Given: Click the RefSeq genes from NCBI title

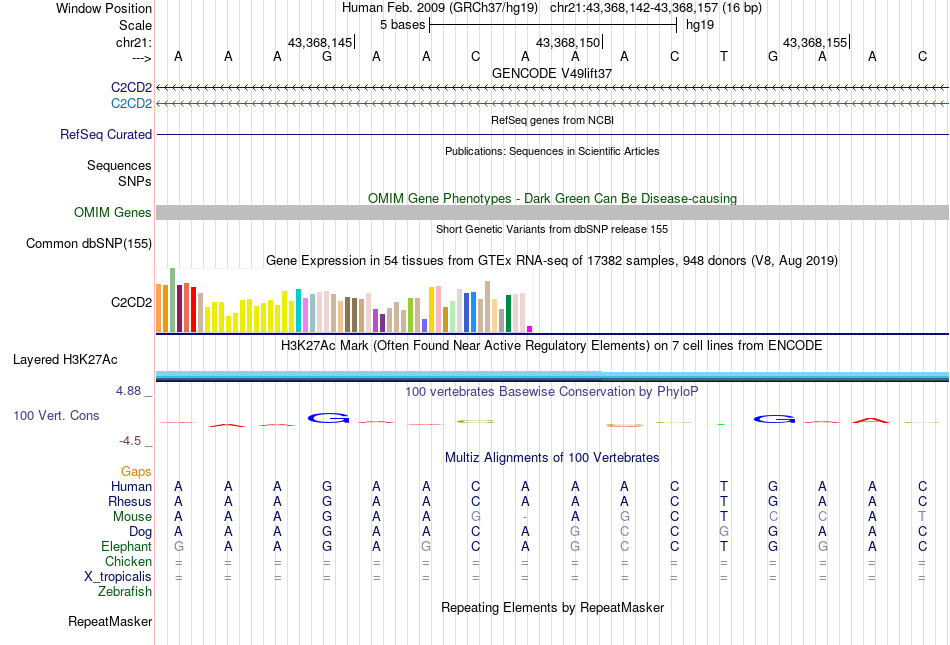Looking at the screenshot, I should coord(553,121).
